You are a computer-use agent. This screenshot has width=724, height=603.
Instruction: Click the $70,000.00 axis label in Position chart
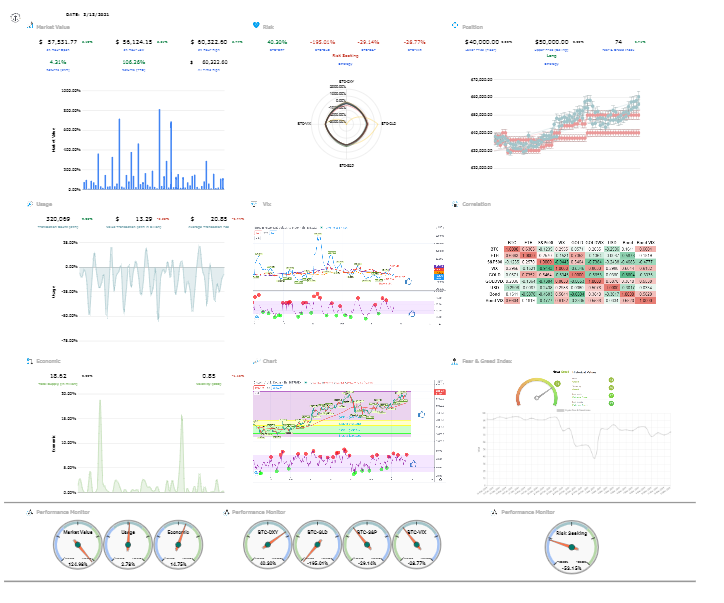coord(481,79)
